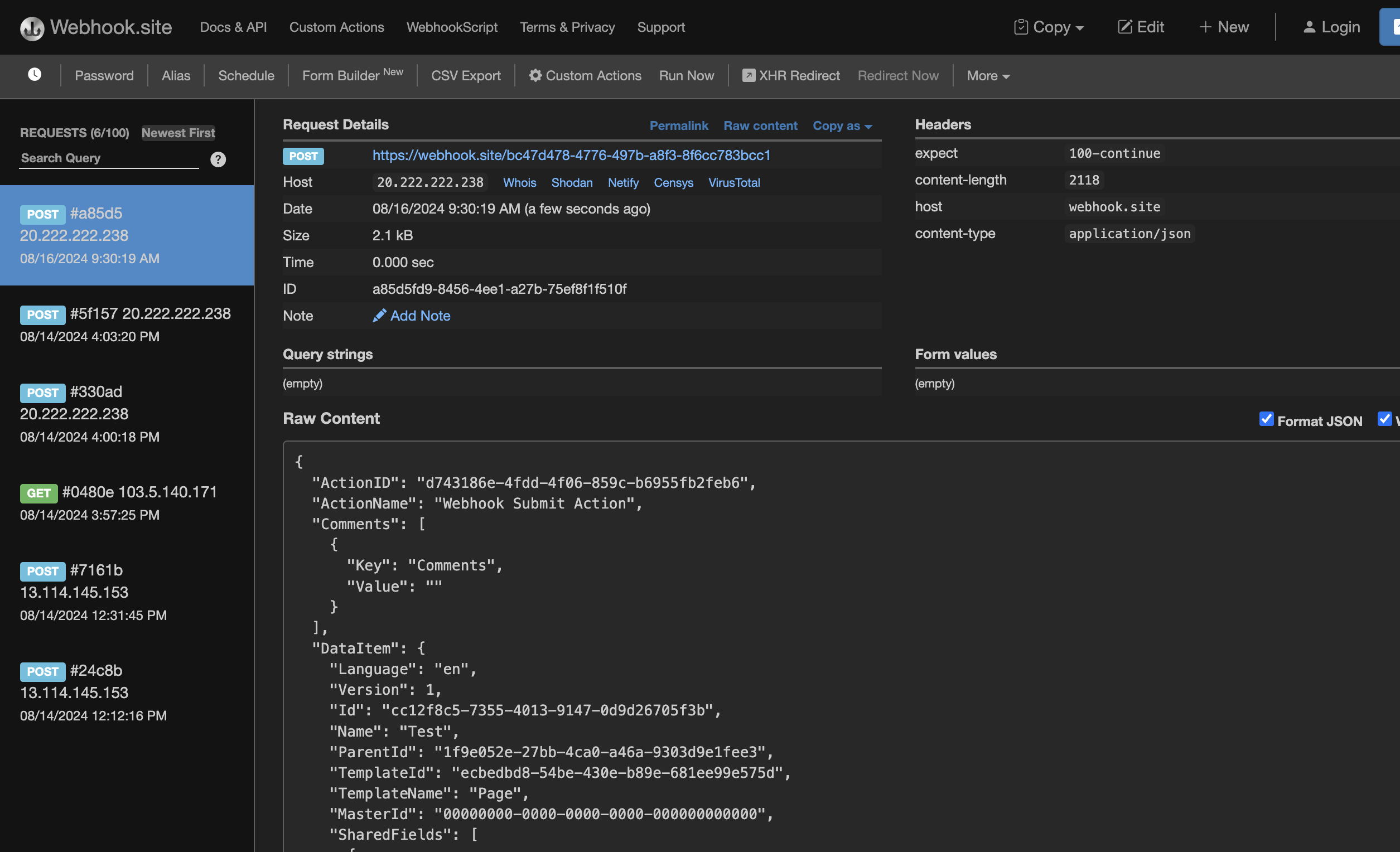Click the clipboard icon on Copy
1400x852 pixels.
[1021, 27]
